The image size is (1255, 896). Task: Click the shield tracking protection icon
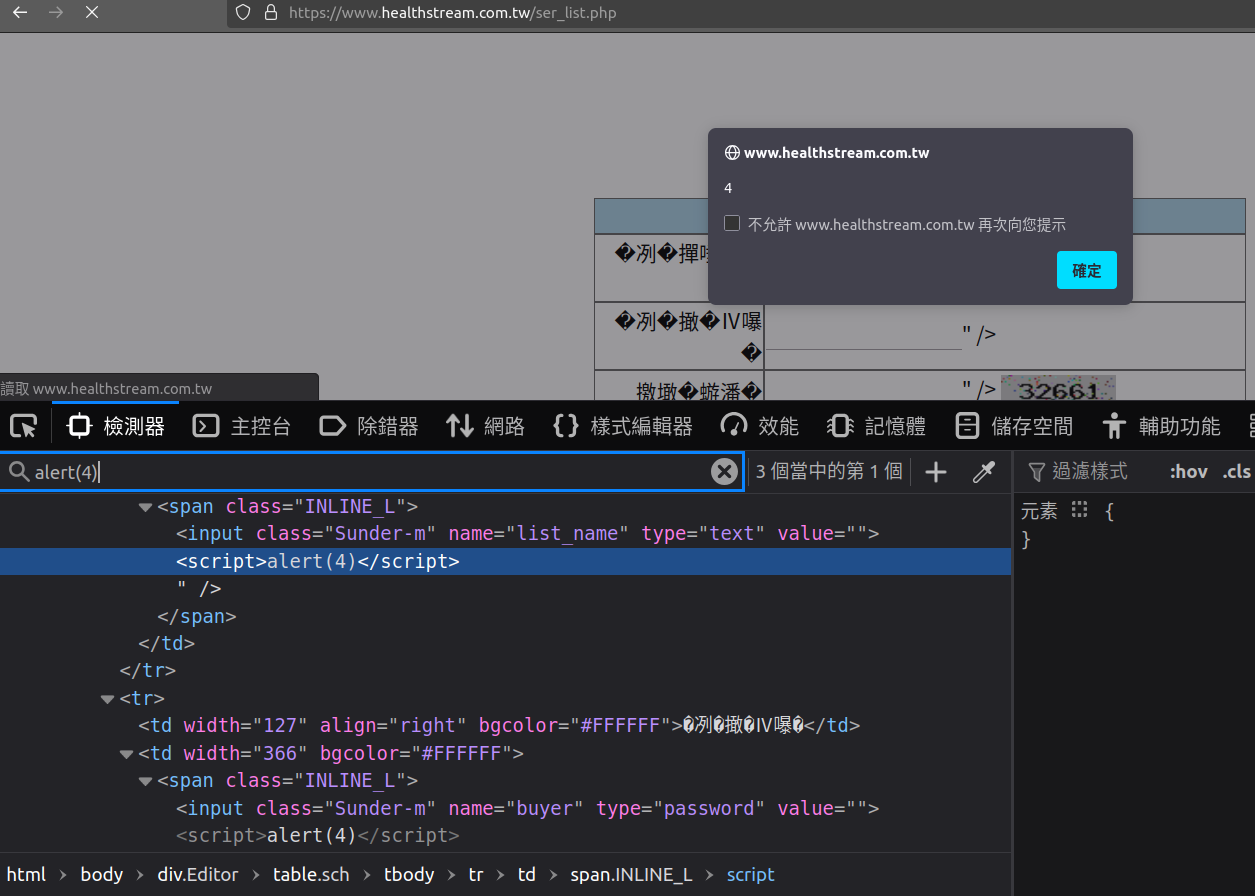tap(243, 13)
